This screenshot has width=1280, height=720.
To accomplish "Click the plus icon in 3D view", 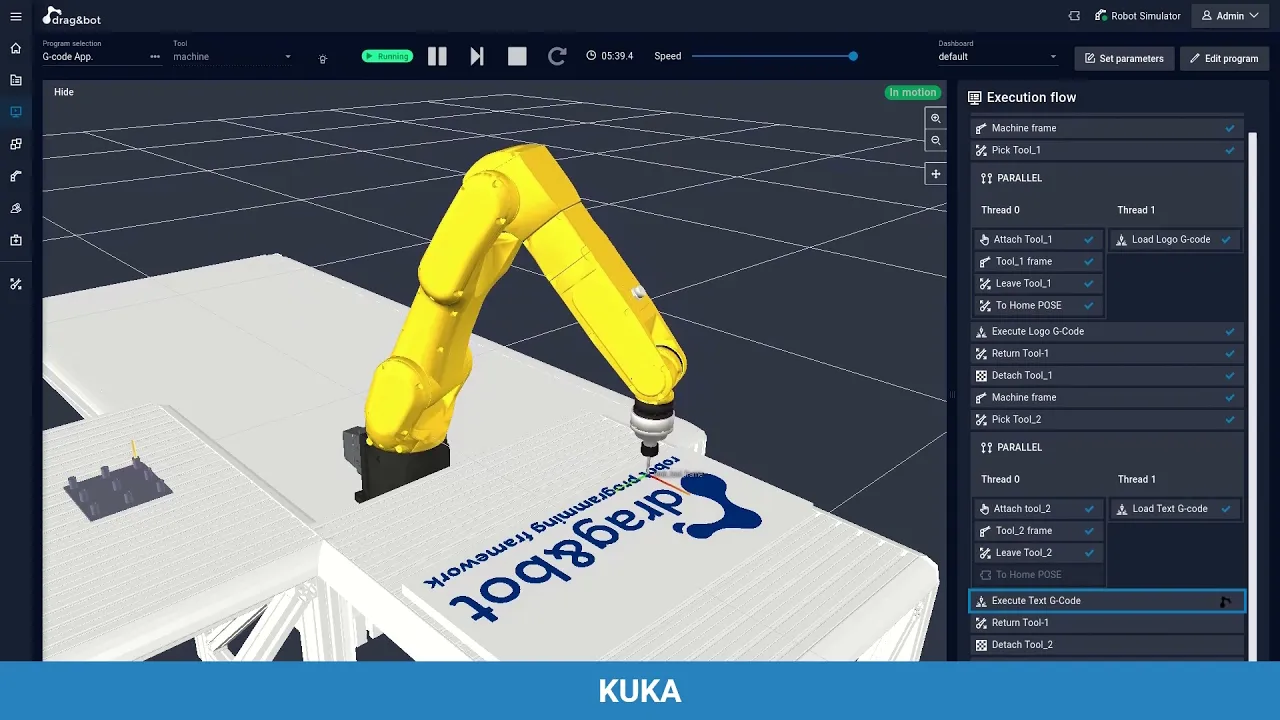I will pyautogui.click(x=936, y=174).
